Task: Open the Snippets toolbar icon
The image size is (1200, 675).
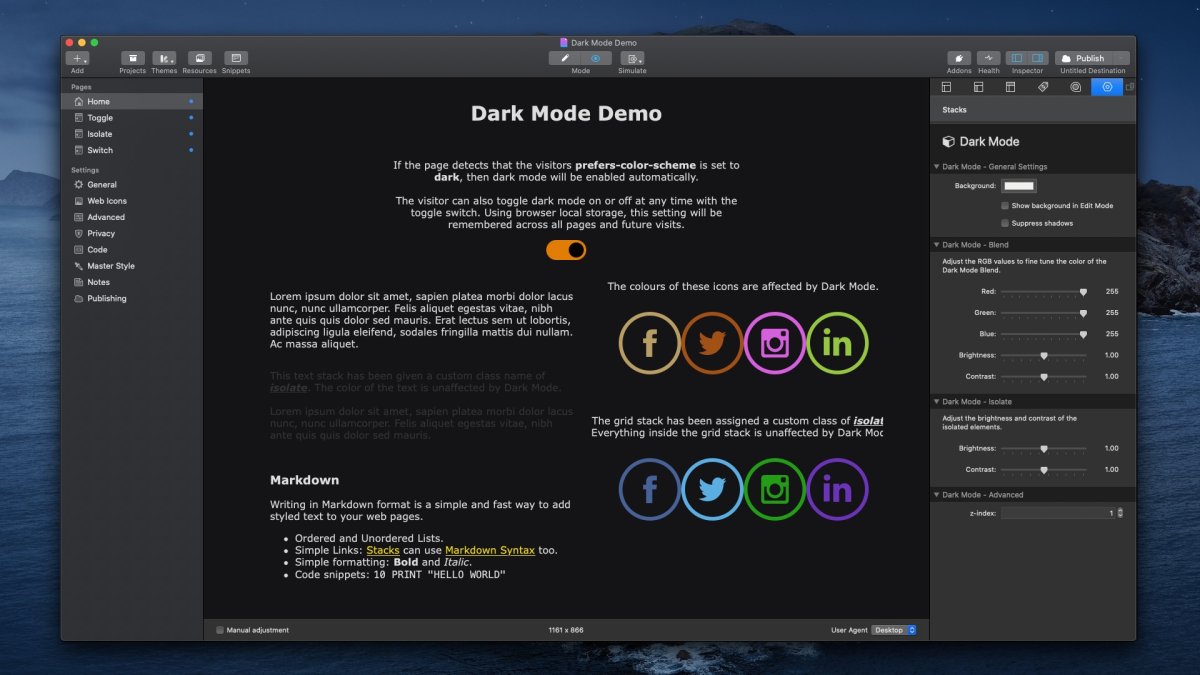Action: pos(236,59)
